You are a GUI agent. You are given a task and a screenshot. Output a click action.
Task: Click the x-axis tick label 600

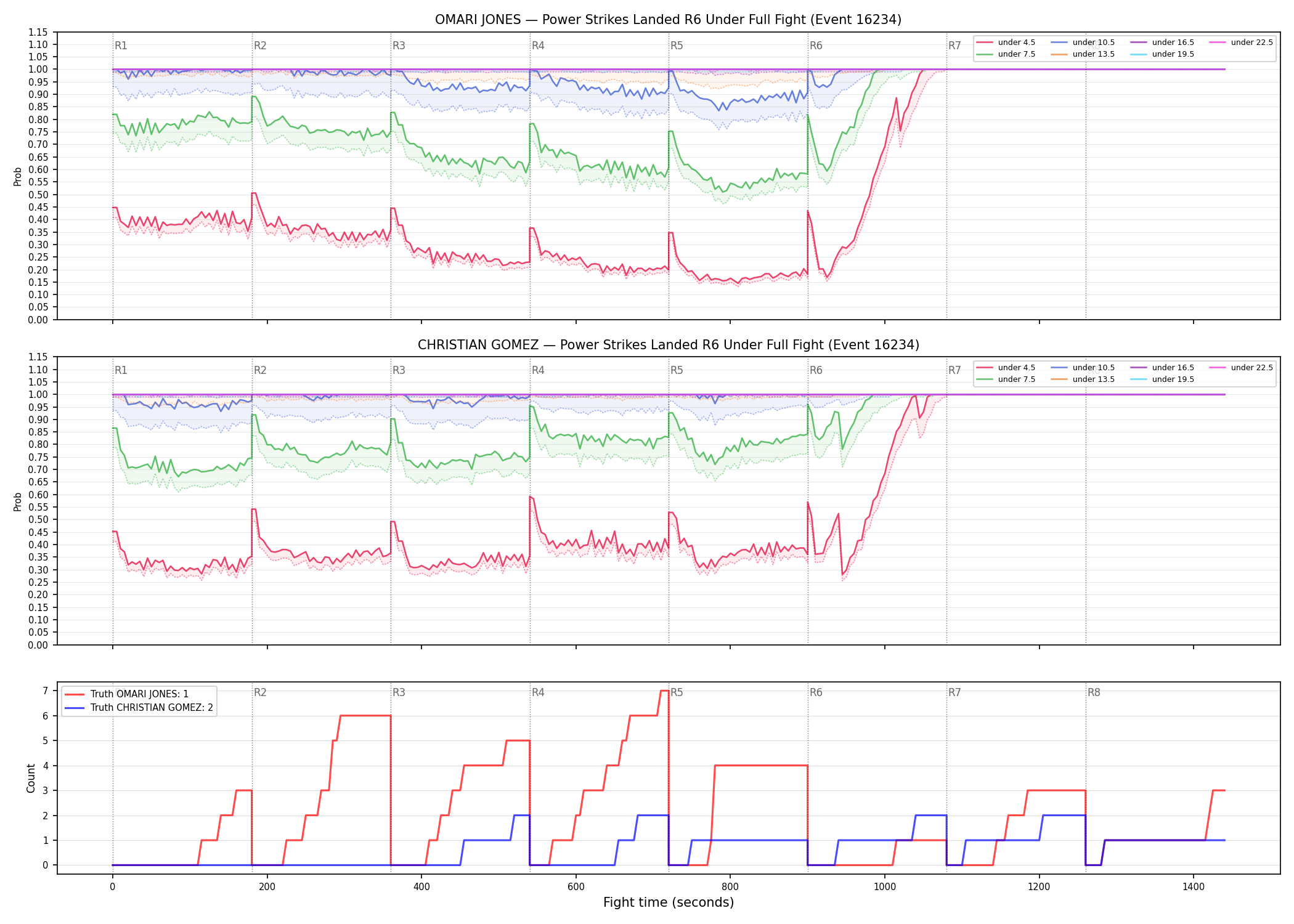click(576, 887)
